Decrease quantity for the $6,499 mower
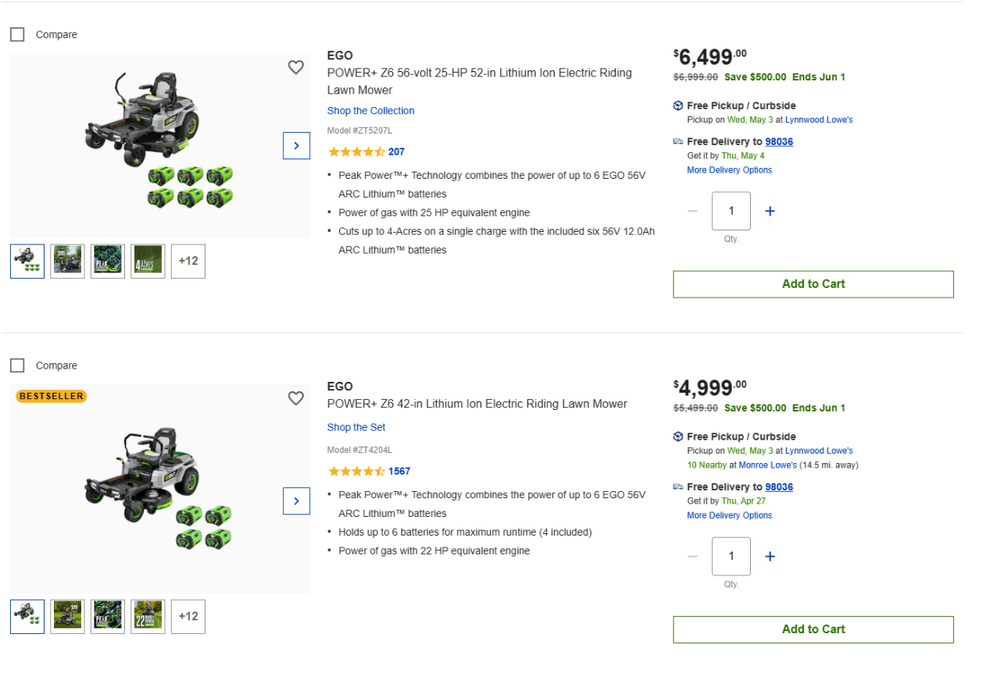The height and width of the screenshot is (677, 1000). 693,211
